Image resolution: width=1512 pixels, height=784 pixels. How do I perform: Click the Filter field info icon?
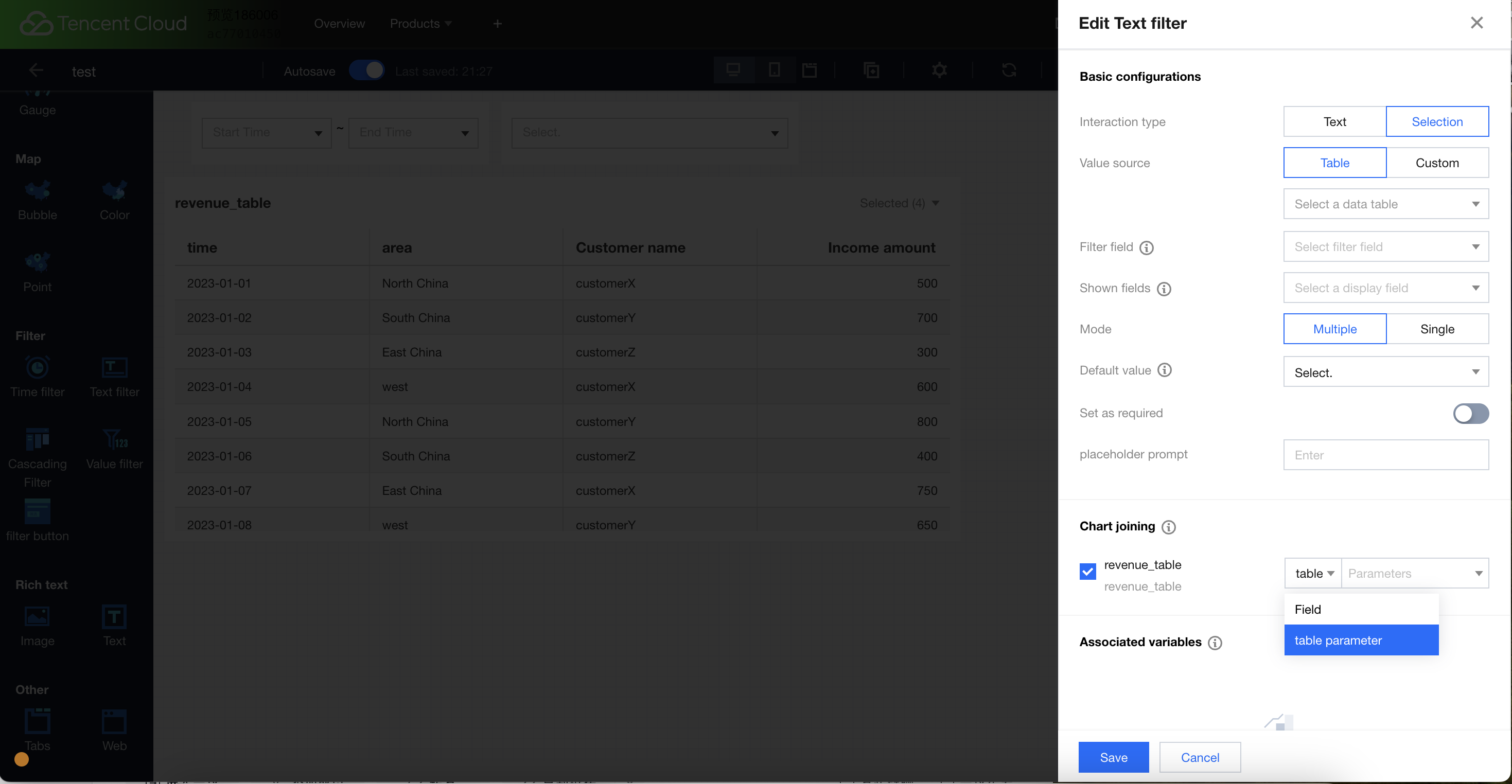(1146, 247)
